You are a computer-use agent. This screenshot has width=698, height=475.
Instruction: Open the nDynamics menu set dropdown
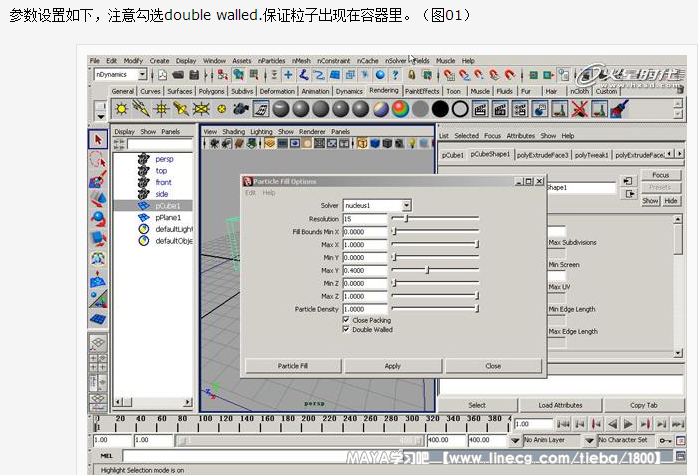click(142, 74)
